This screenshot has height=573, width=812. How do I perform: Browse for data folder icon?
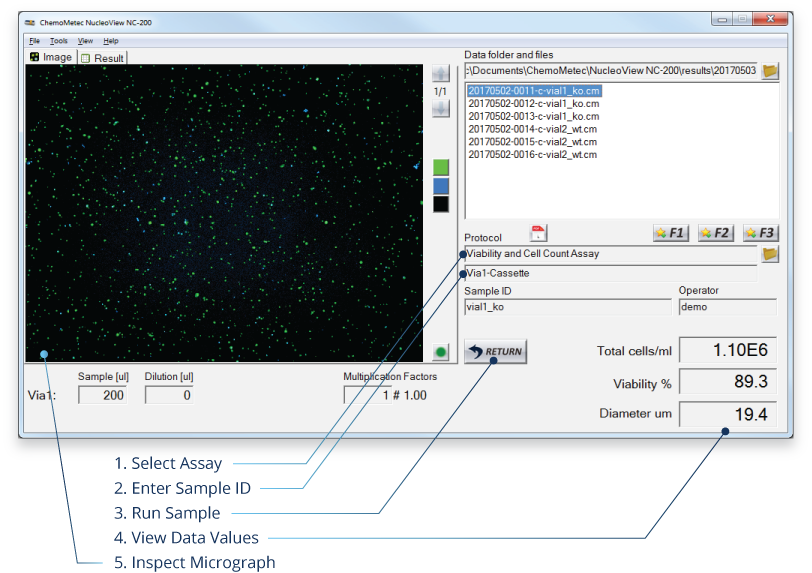pyautogui.click(x=770, y=71)
